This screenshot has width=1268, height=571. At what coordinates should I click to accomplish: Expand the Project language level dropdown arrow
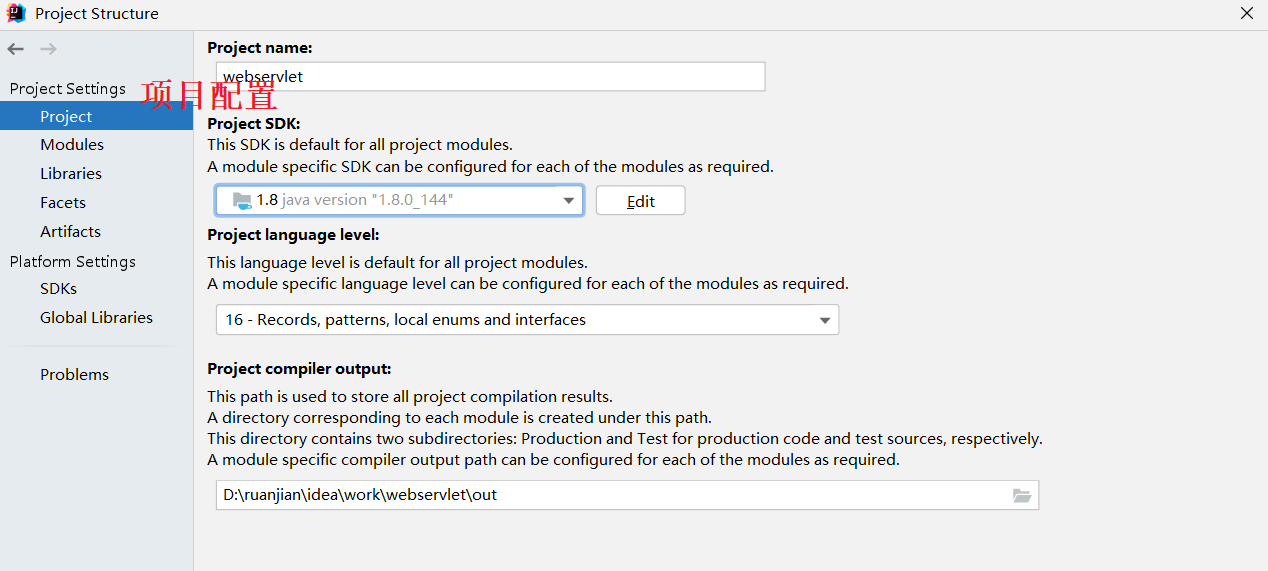pos(825,321)
